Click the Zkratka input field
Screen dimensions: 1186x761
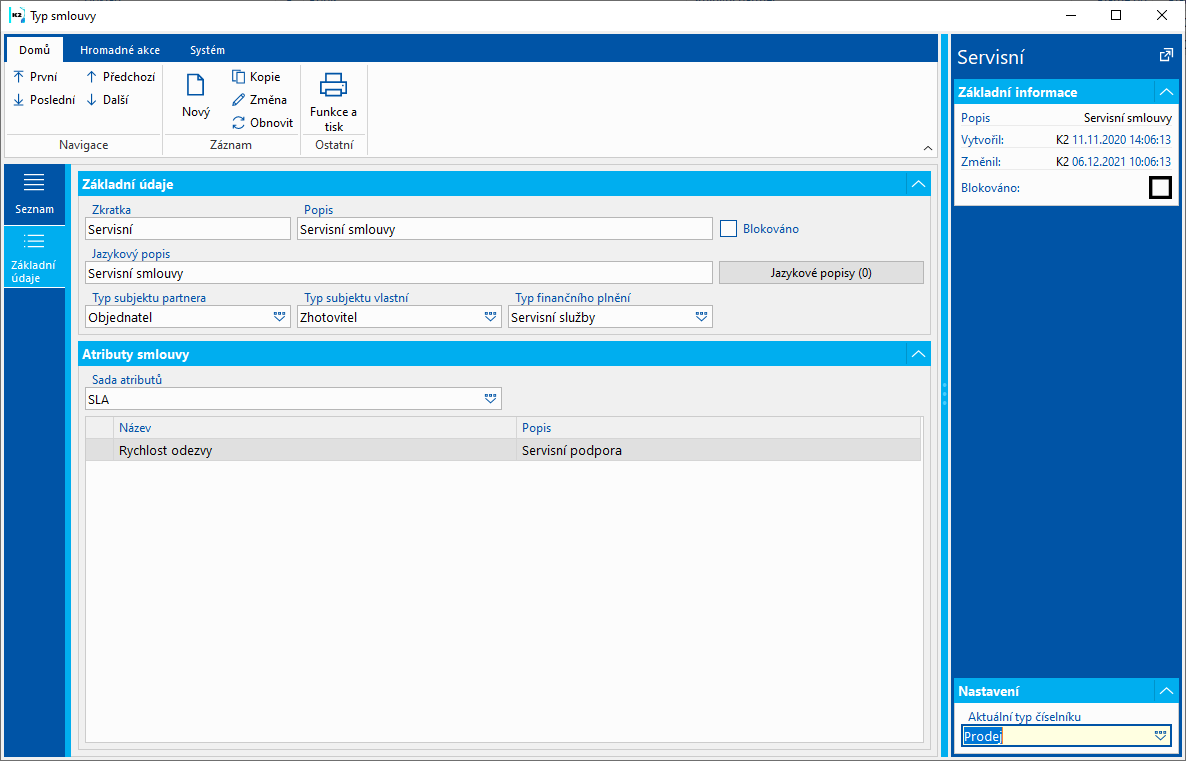[188, 229]
